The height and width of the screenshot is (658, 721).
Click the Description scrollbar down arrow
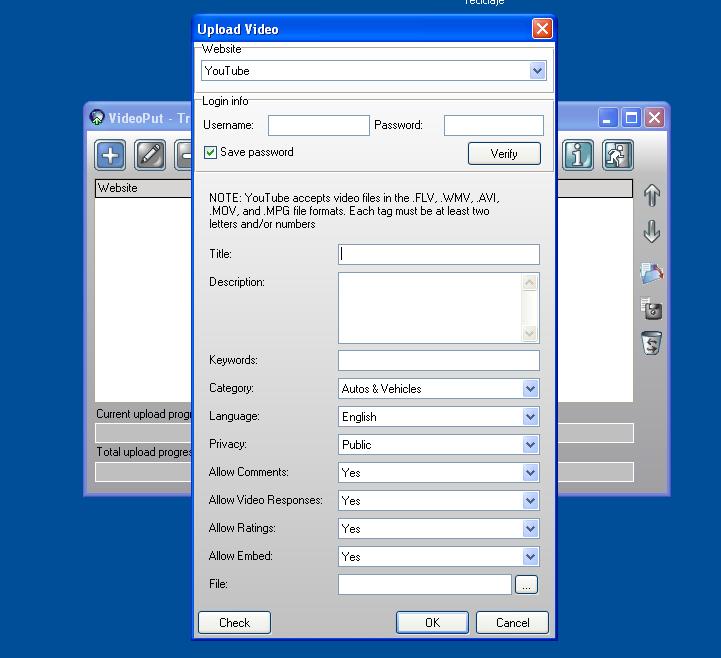[530, 333]
